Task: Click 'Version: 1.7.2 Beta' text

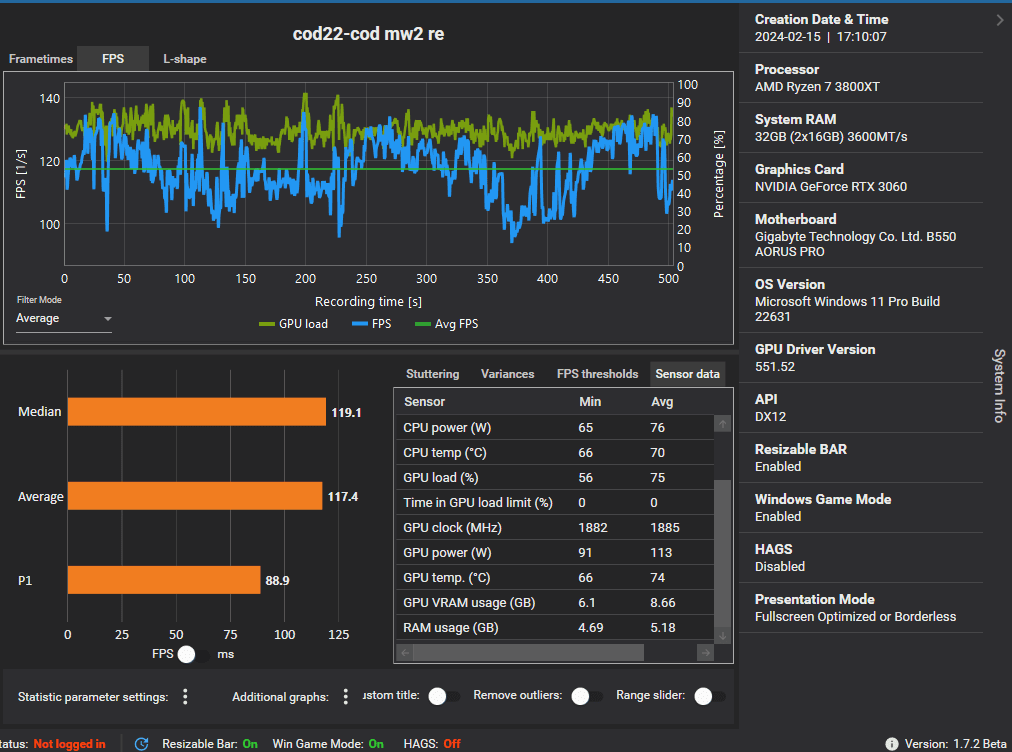Action: (955, 744)
